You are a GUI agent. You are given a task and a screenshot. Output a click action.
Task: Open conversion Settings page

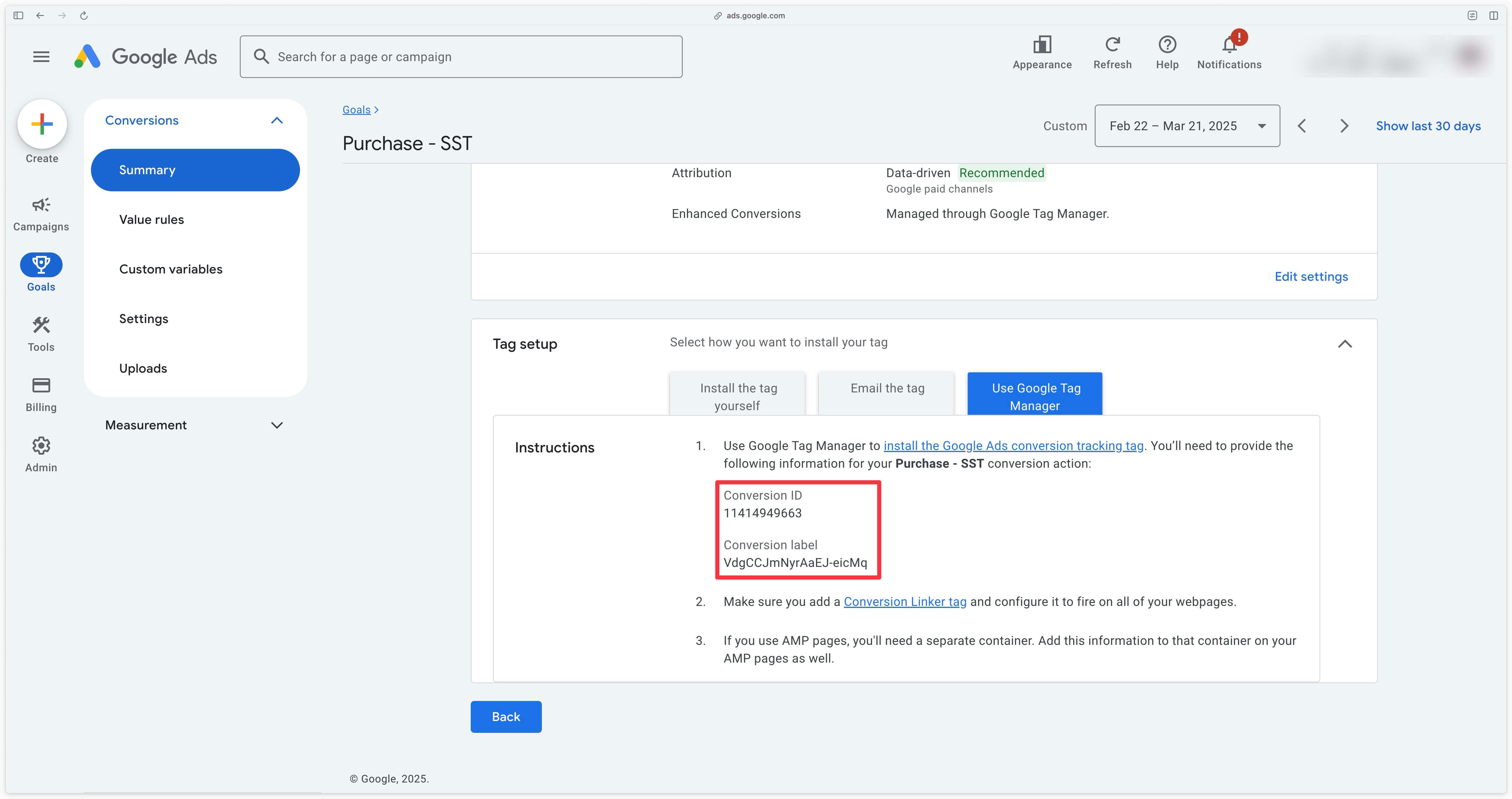[x=144, y=319]
